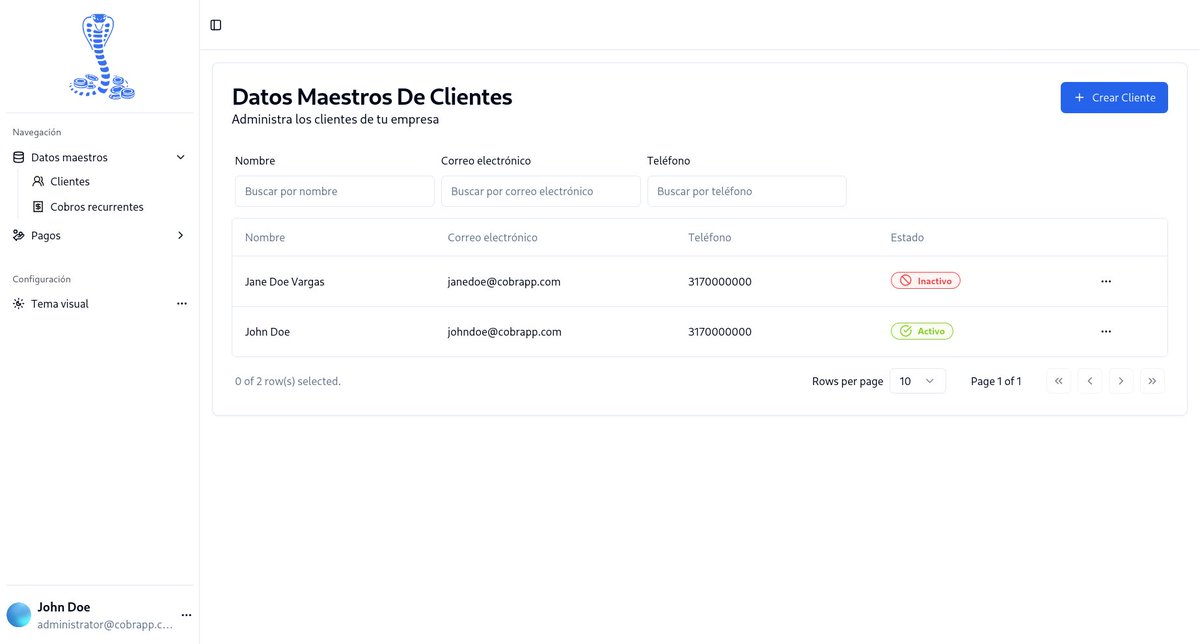Click the Activo status pill for John Doe

coord(921,330)
